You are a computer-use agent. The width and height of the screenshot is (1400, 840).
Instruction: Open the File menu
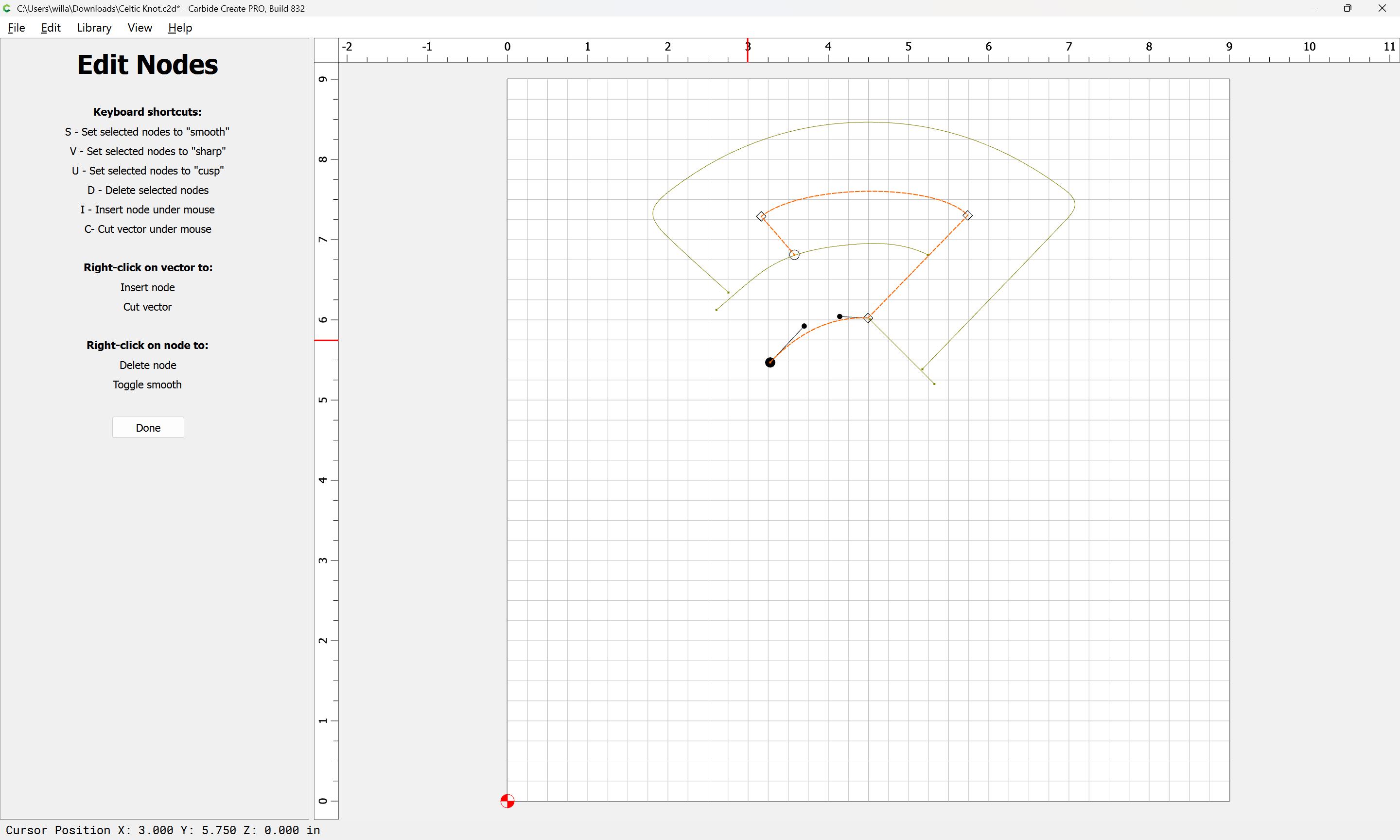point(17,28)
